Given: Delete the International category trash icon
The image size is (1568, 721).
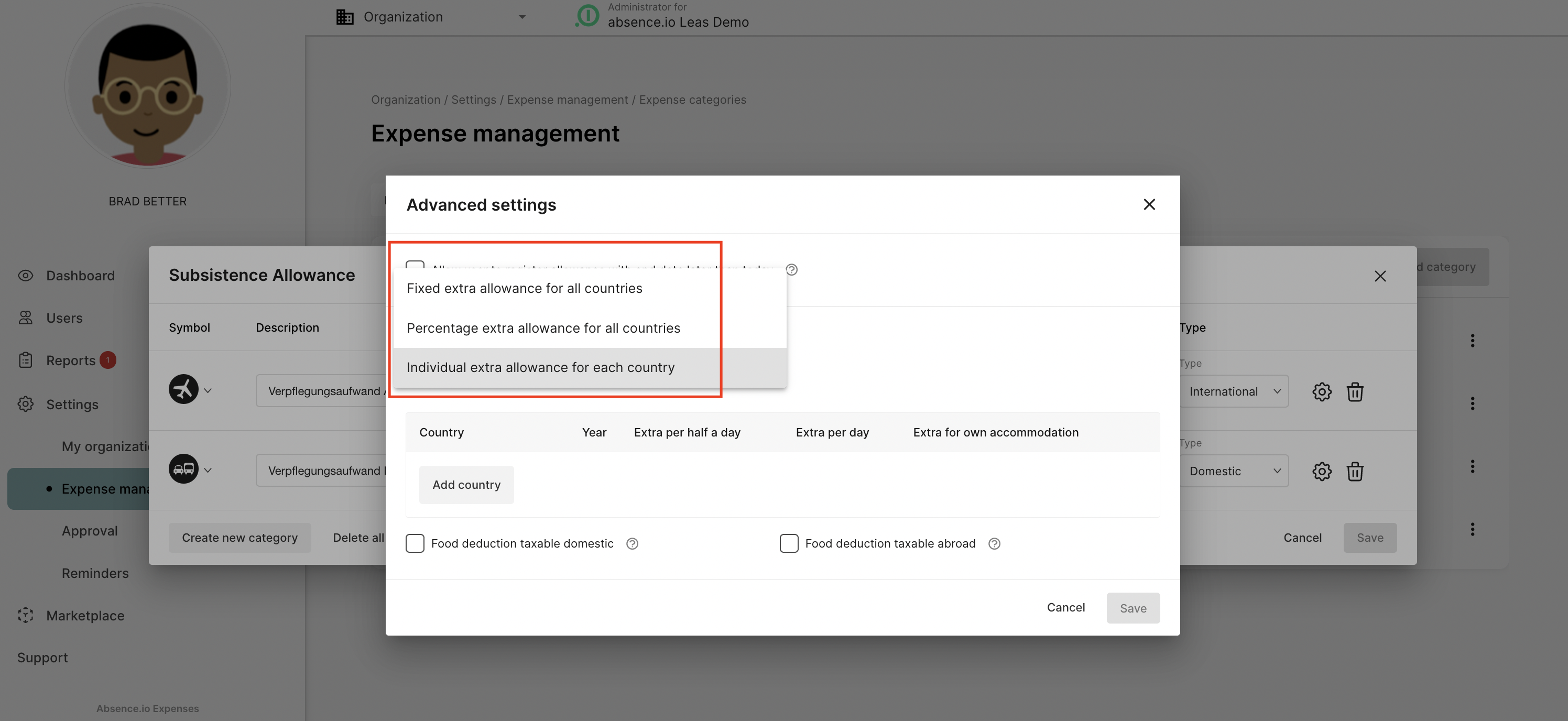Looking at the screenshot, I should tap(1354, 391).
